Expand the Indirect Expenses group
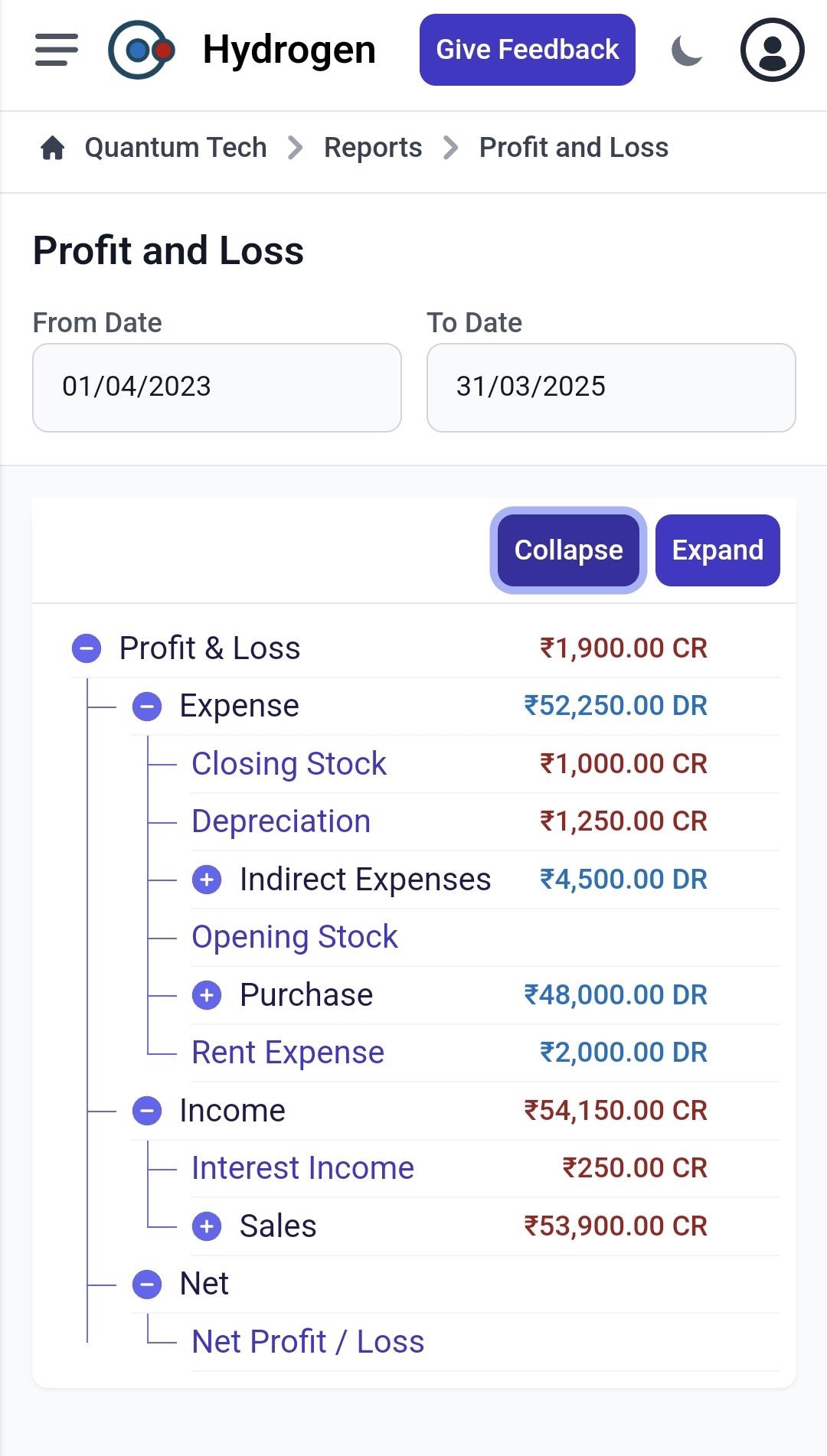The width and height of the screenshot is (827, 1456). (207, 880)
